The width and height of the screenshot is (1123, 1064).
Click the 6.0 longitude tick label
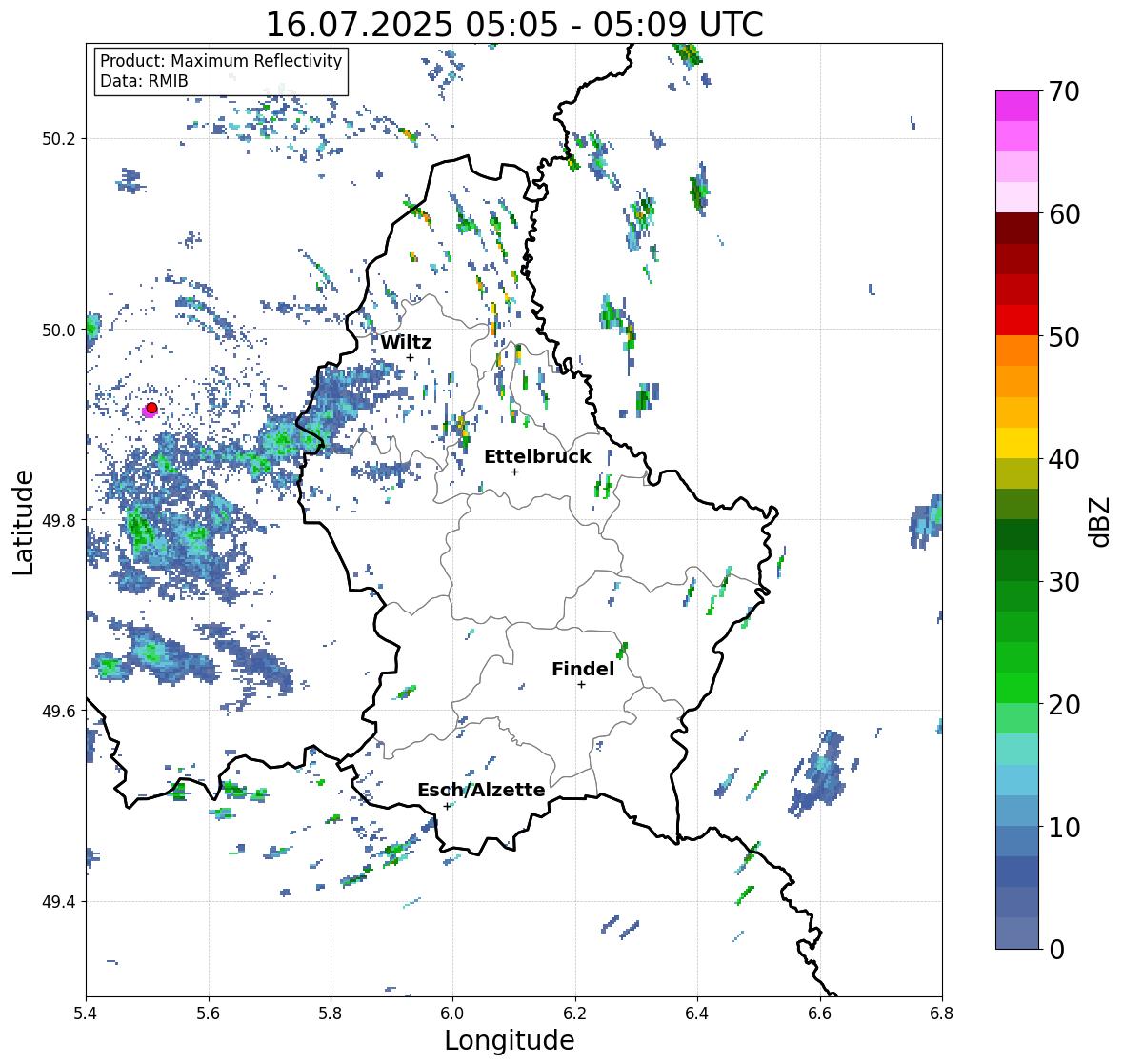tap(452, 1013)
